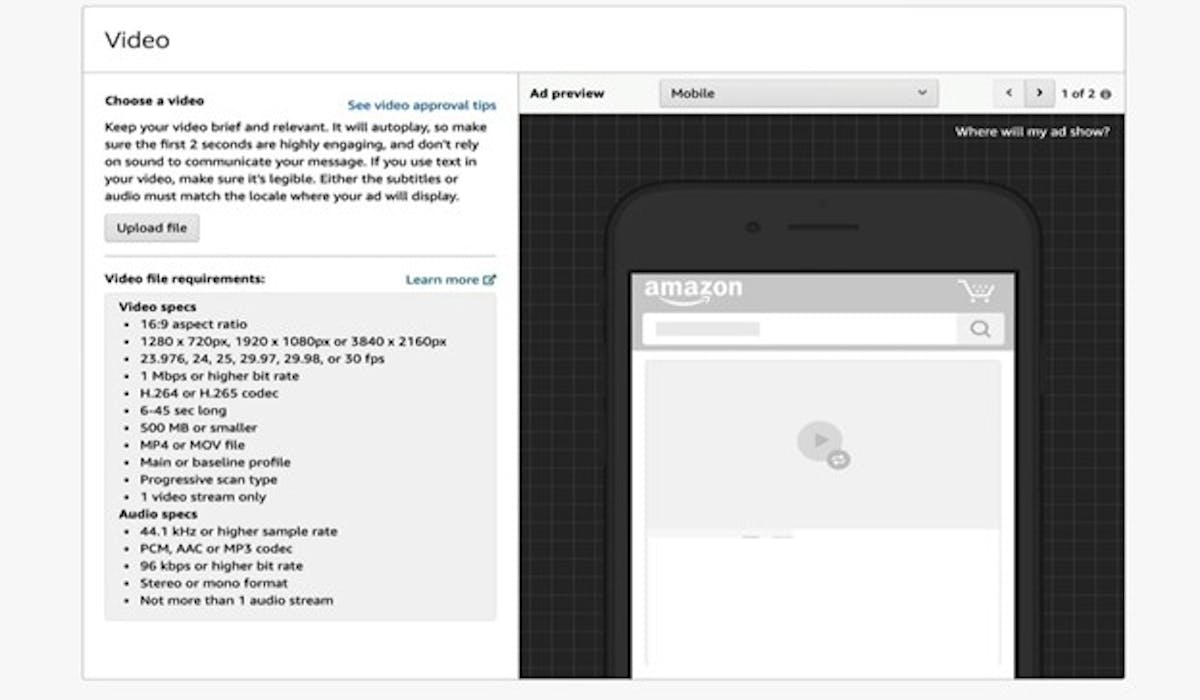Click the '6-45 sec long' requirement
Screen dimensions: 1200x700
pyautogui.click(x=183, y=411)
